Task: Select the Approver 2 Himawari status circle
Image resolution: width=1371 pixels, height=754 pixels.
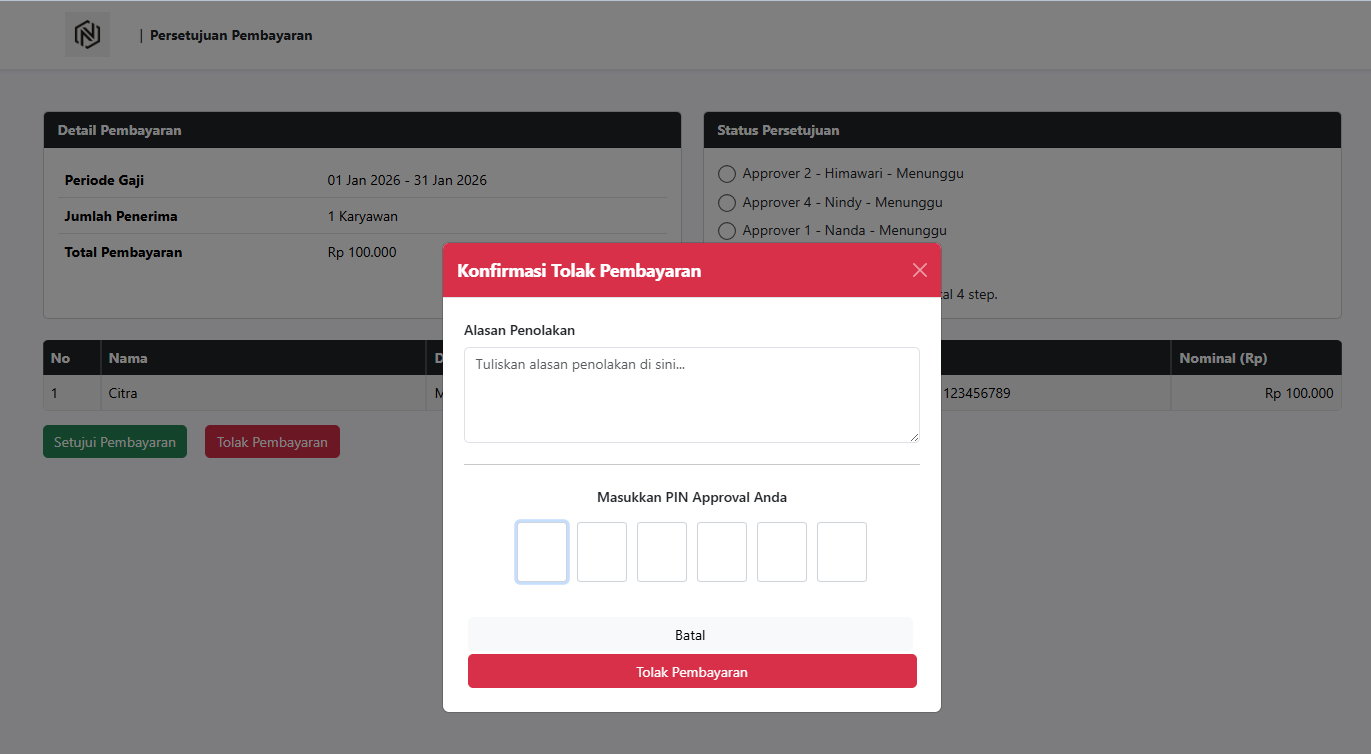Action: click(x=727, y=174)
